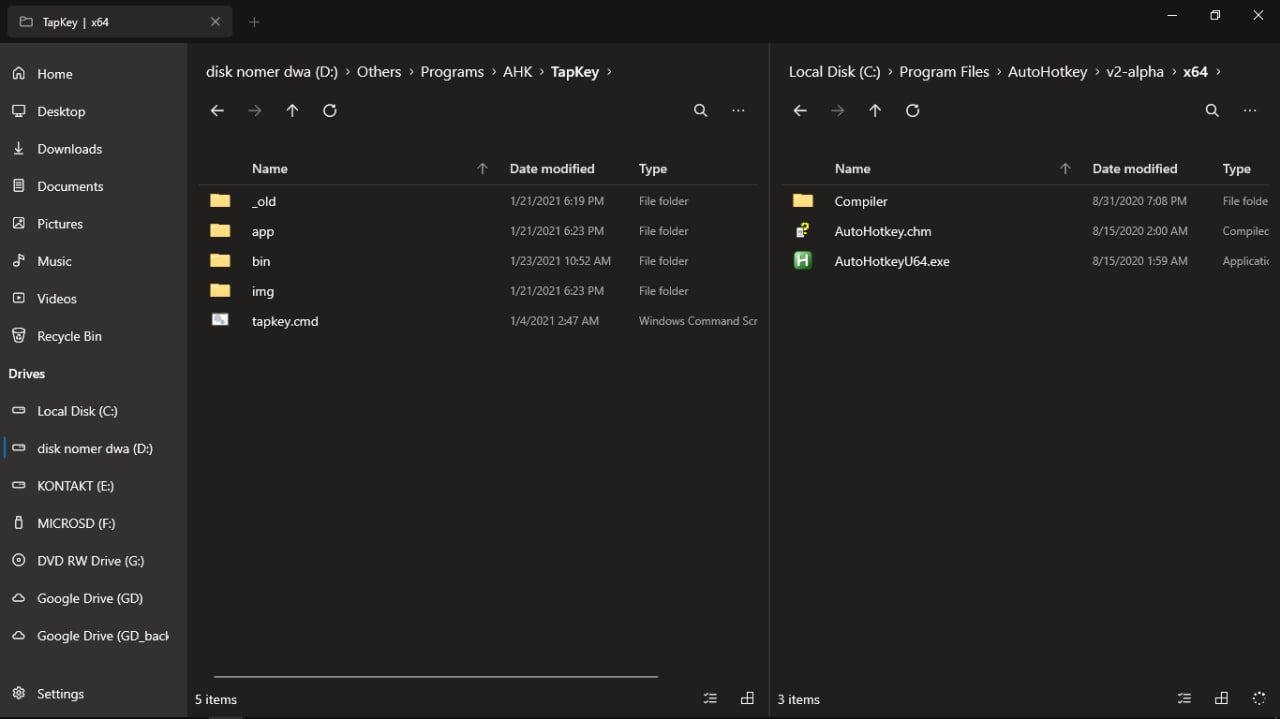Open Google Drive (GD_back in sidebar

[94, 636]
